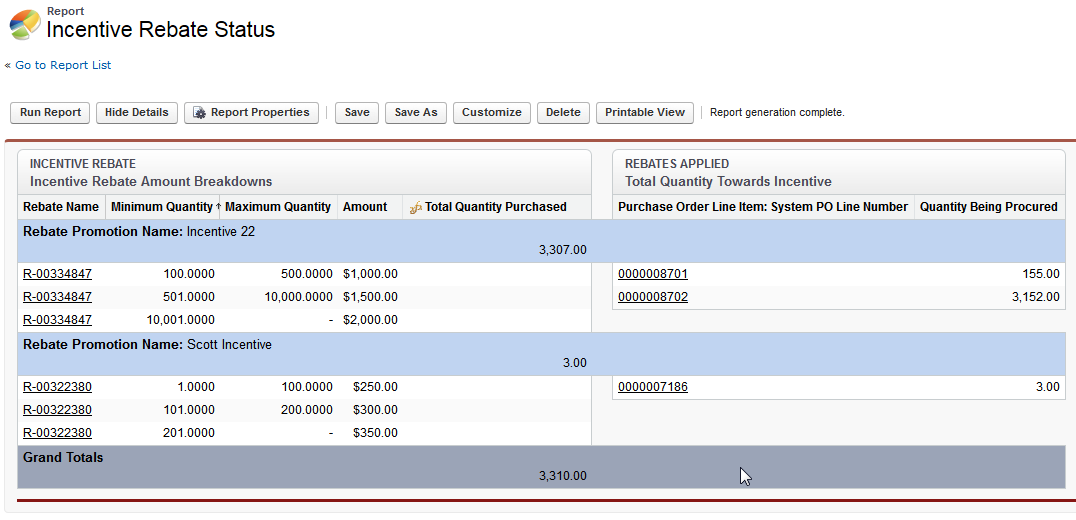
Task: Toggle Hide Details for the report
Action: point(137,113)
